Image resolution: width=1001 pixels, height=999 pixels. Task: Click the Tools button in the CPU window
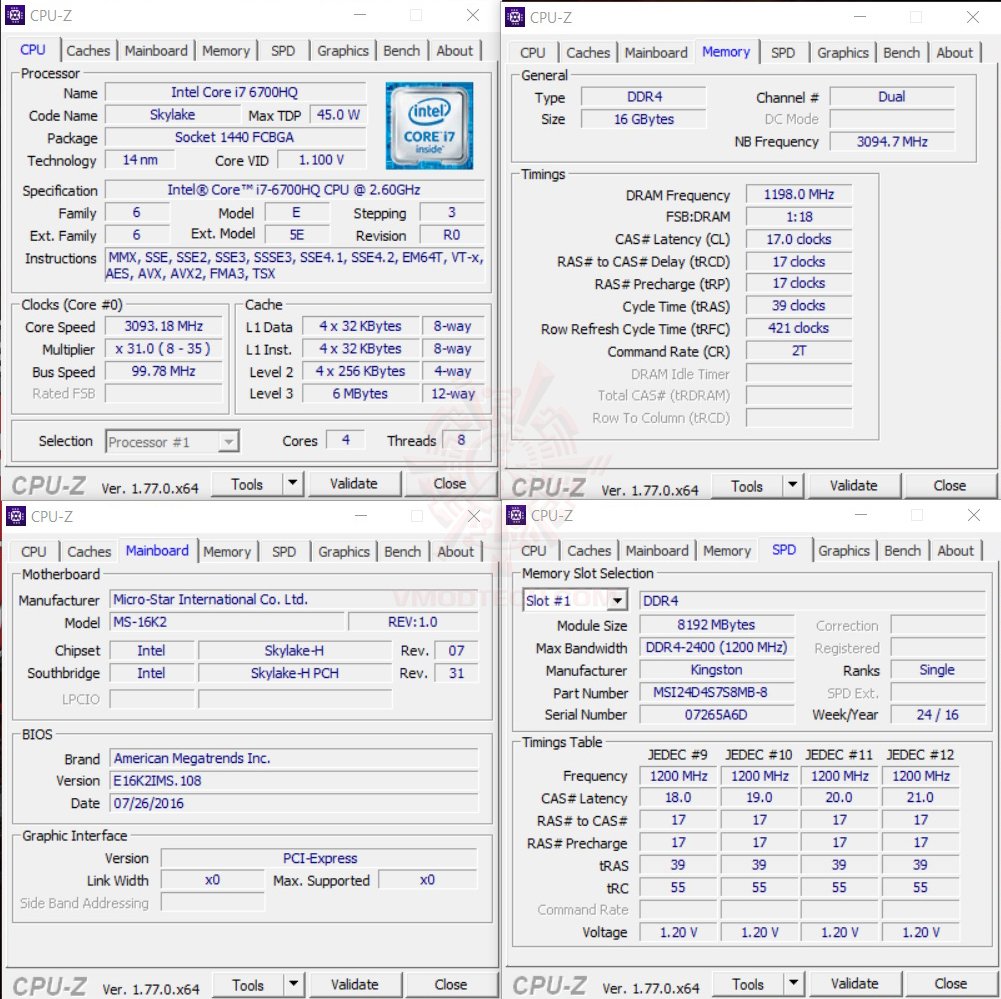click(246, 483)
